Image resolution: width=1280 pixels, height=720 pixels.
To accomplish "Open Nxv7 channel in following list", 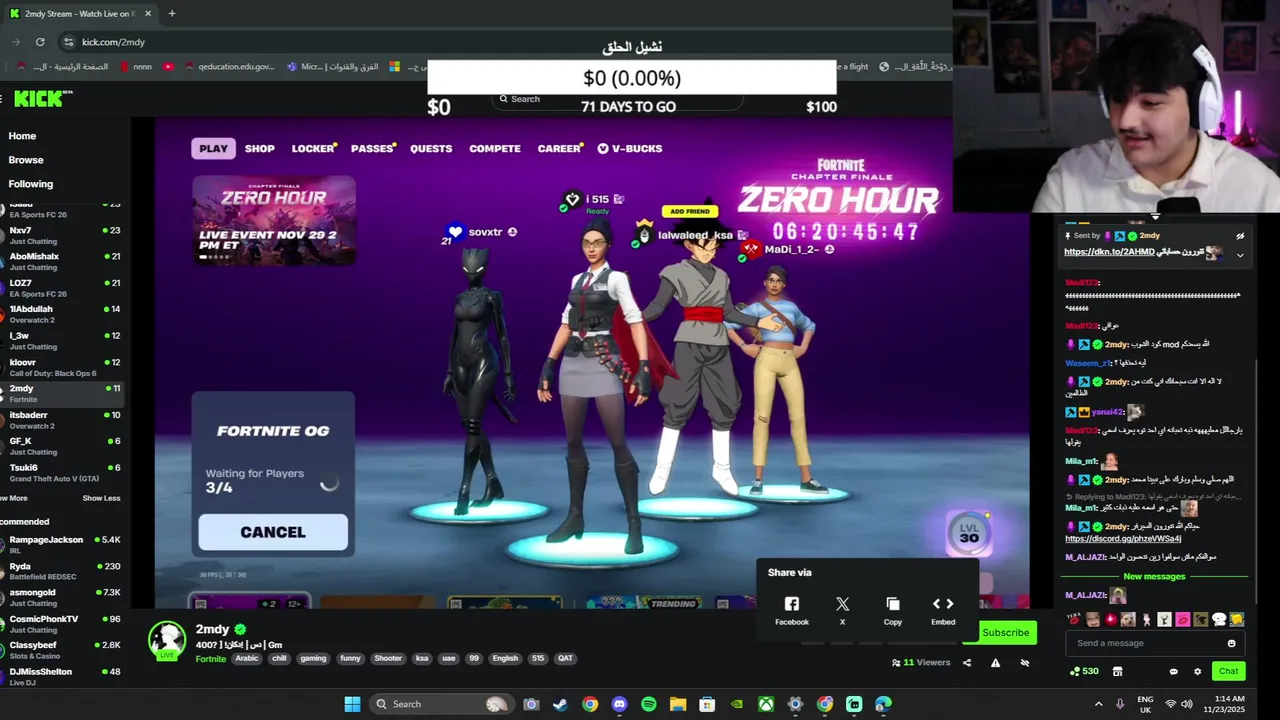I will tap(60, 235).
